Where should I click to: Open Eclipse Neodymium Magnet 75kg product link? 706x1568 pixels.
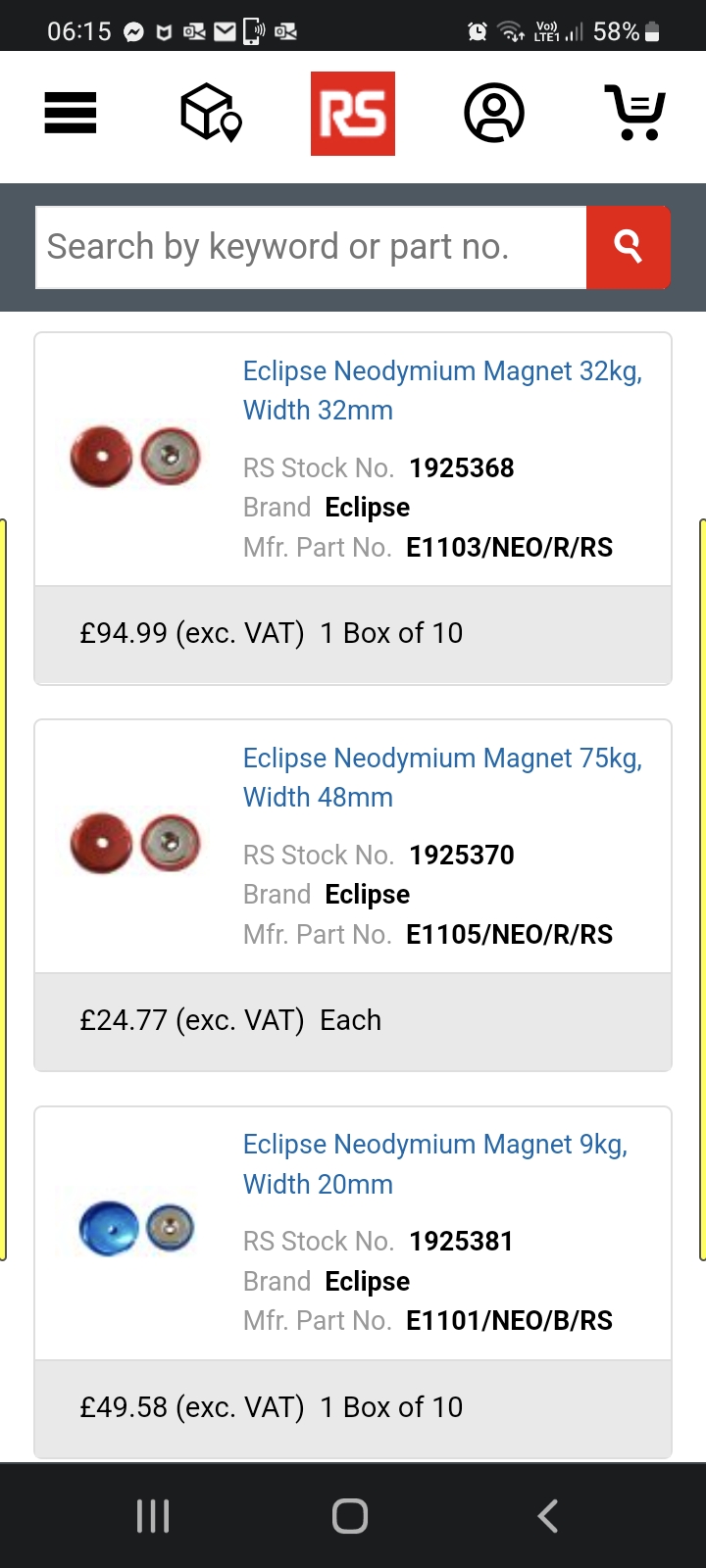coord(442,777)
